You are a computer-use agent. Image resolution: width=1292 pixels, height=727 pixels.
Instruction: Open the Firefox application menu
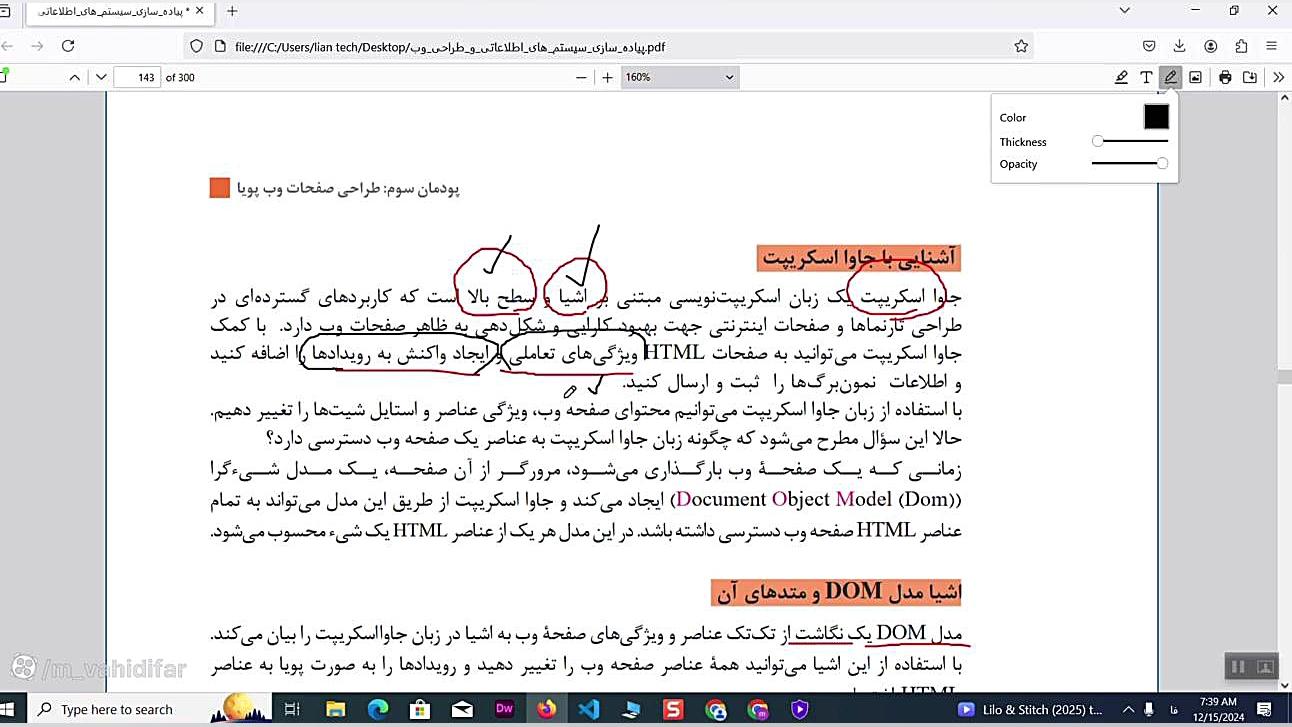[x=1272, y=46]
